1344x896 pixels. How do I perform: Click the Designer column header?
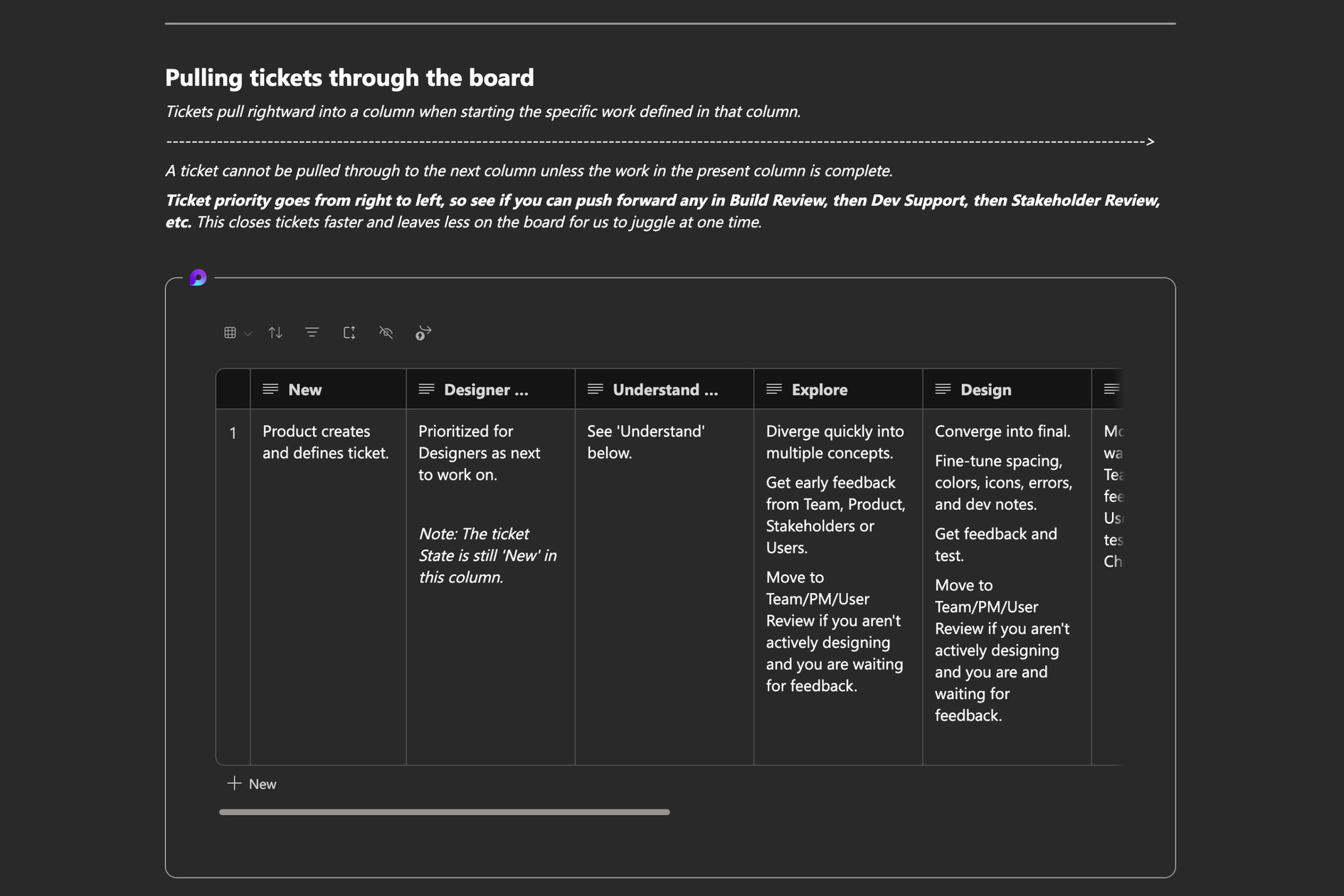[486, 390]
